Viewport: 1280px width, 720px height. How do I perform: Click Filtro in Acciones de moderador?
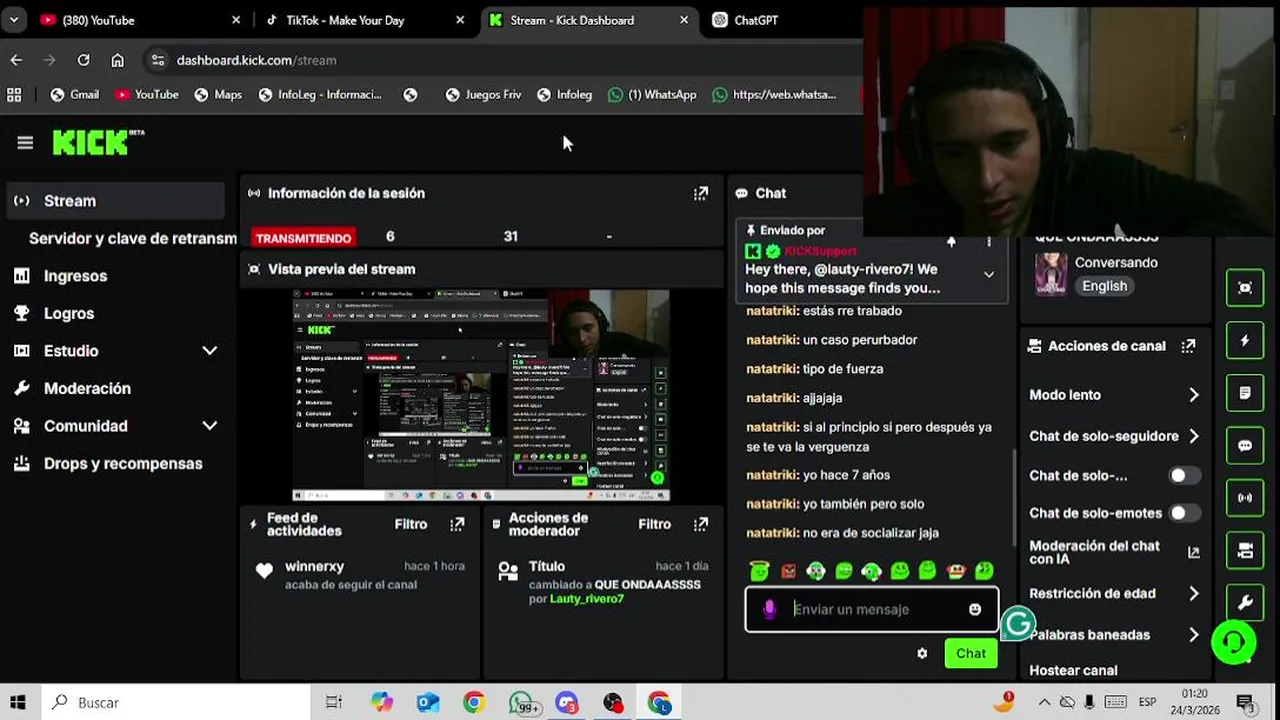[655, 524]
